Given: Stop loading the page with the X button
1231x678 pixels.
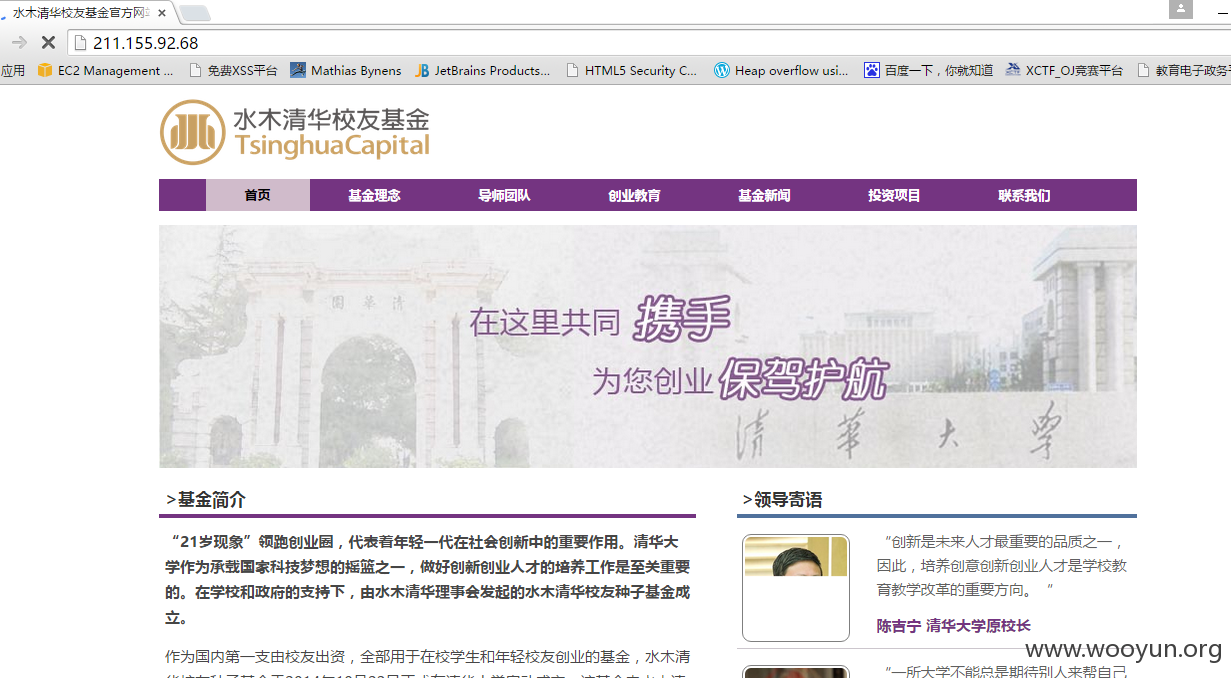Looking at the screenshot, I should click(x=47, y=43).
